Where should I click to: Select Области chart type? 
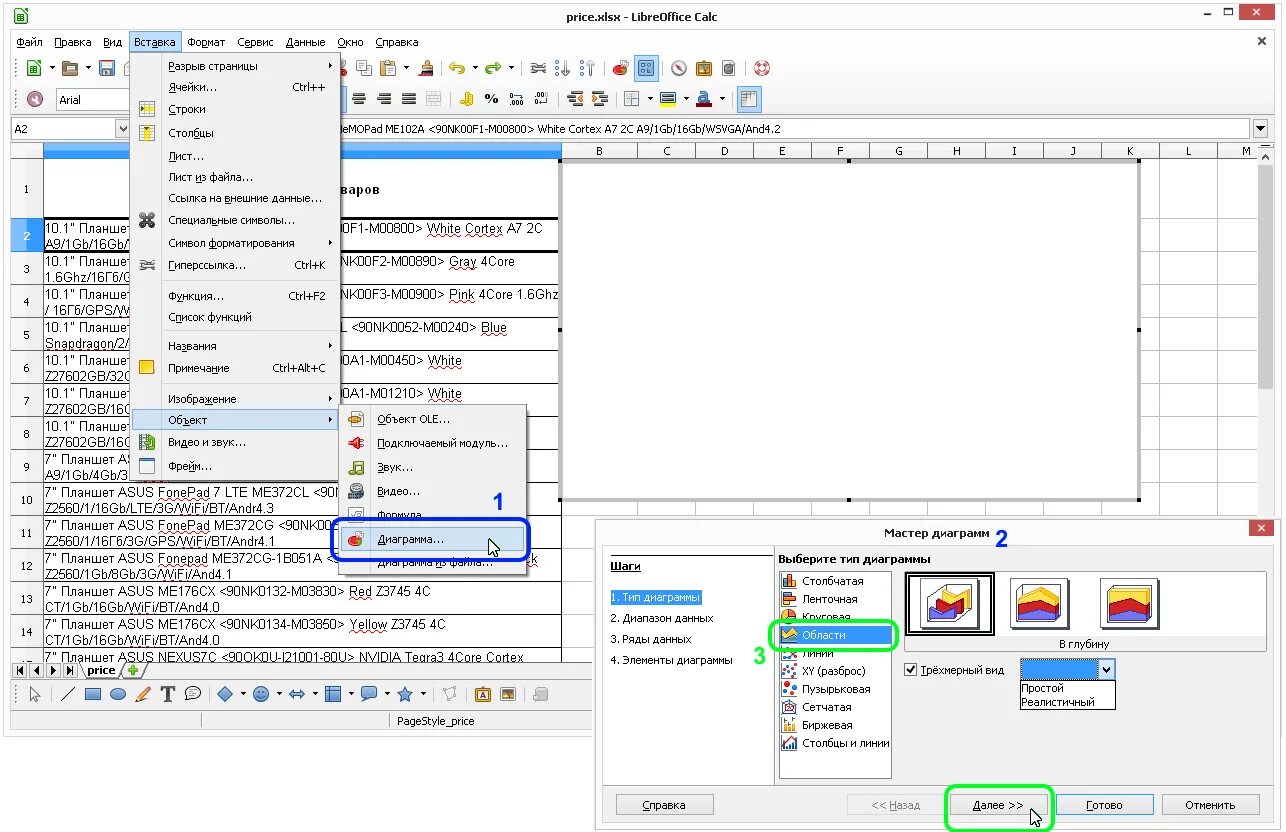tap(833, 635)
